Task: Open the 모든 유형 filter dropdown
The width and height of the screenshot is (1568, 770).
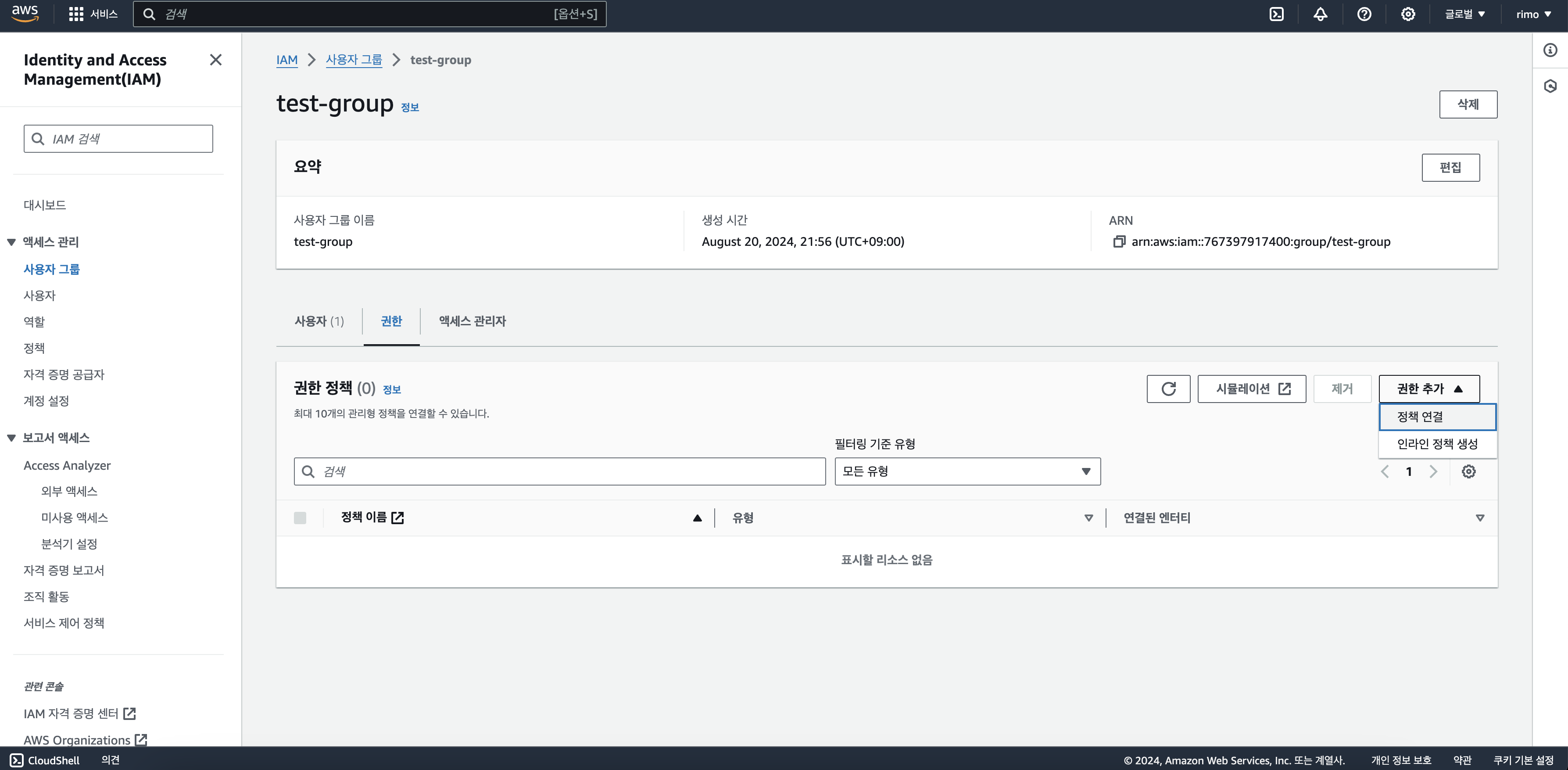Action: point(967,471)
